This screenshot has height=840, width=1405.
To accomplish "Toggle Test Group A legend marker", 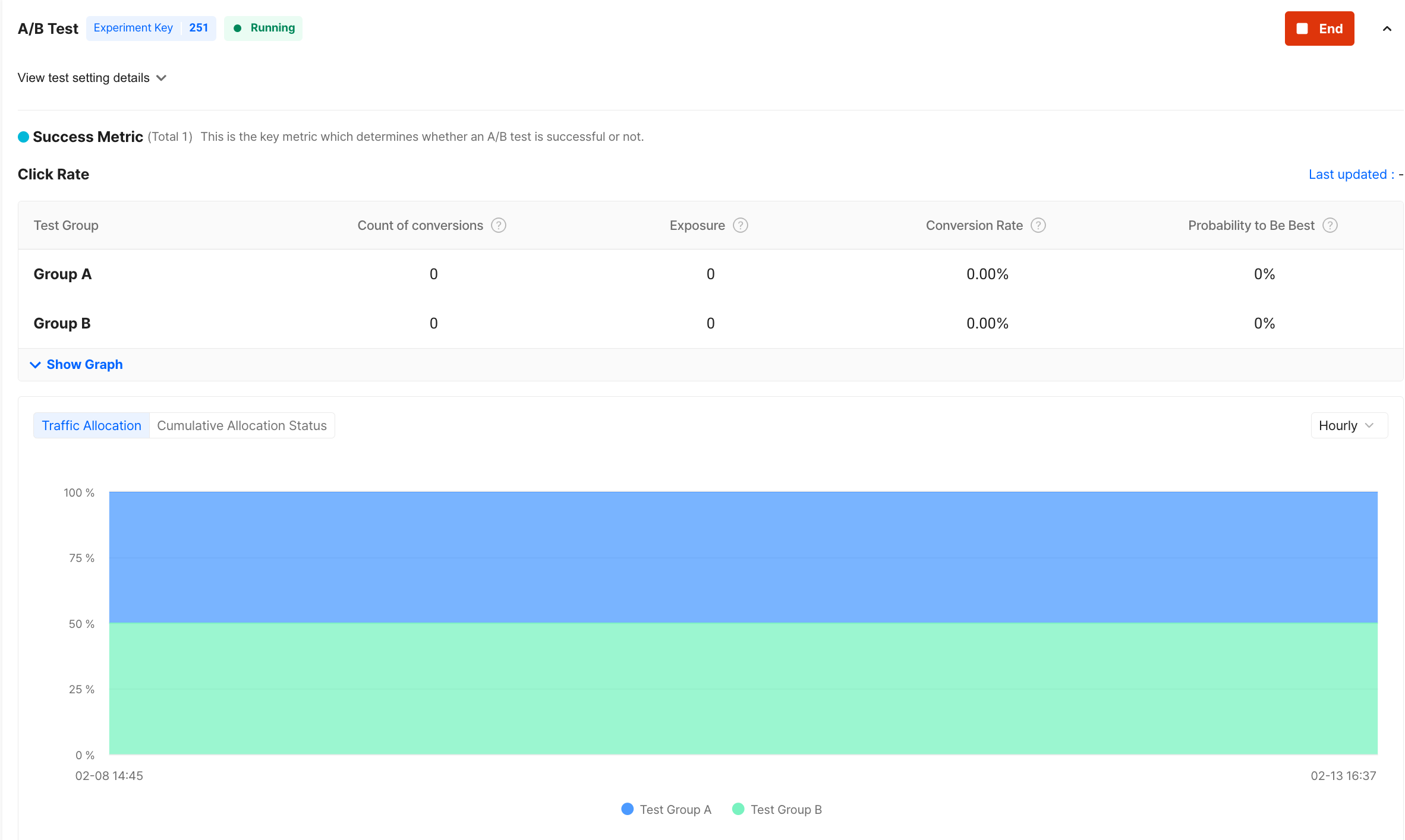I will (x=627, y=809).
